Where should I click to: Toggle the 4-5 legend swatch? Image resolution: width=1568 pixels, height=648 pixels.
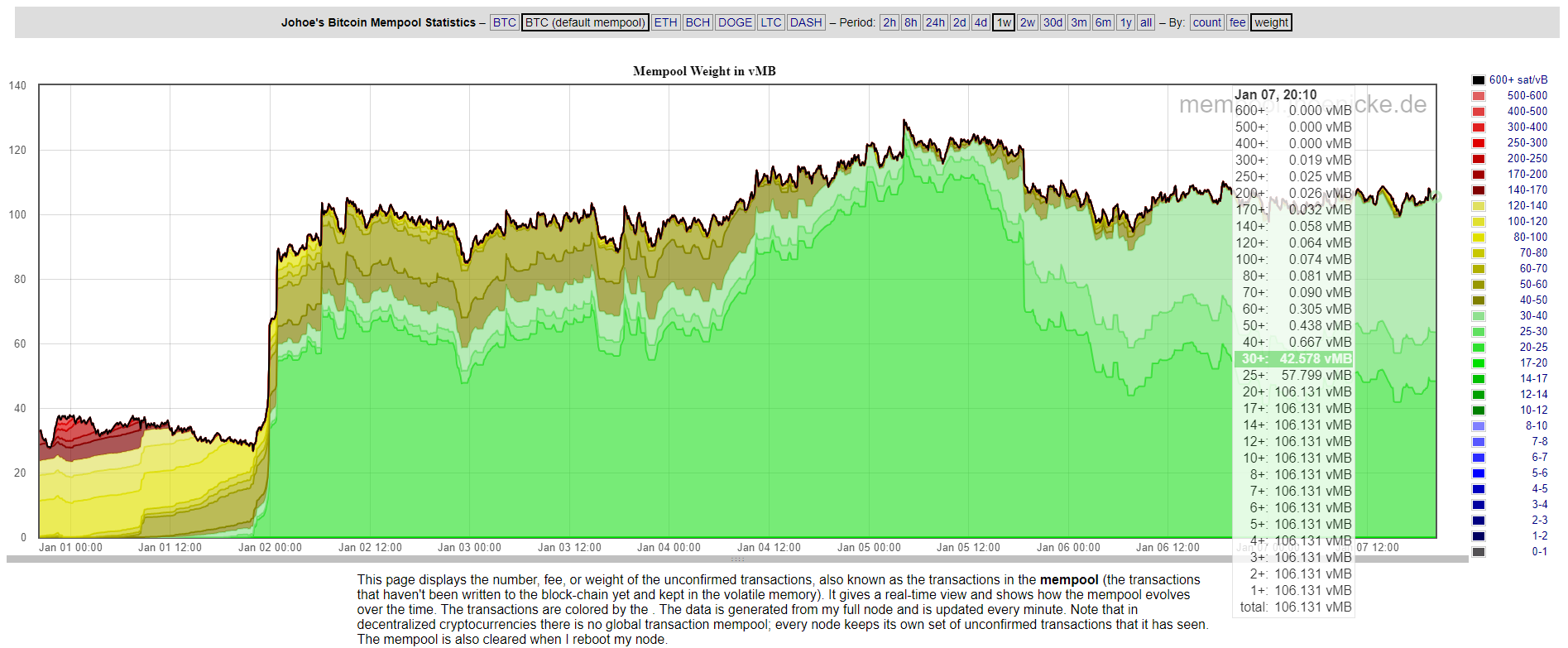pyautogui.click(x=1478, y=489)
